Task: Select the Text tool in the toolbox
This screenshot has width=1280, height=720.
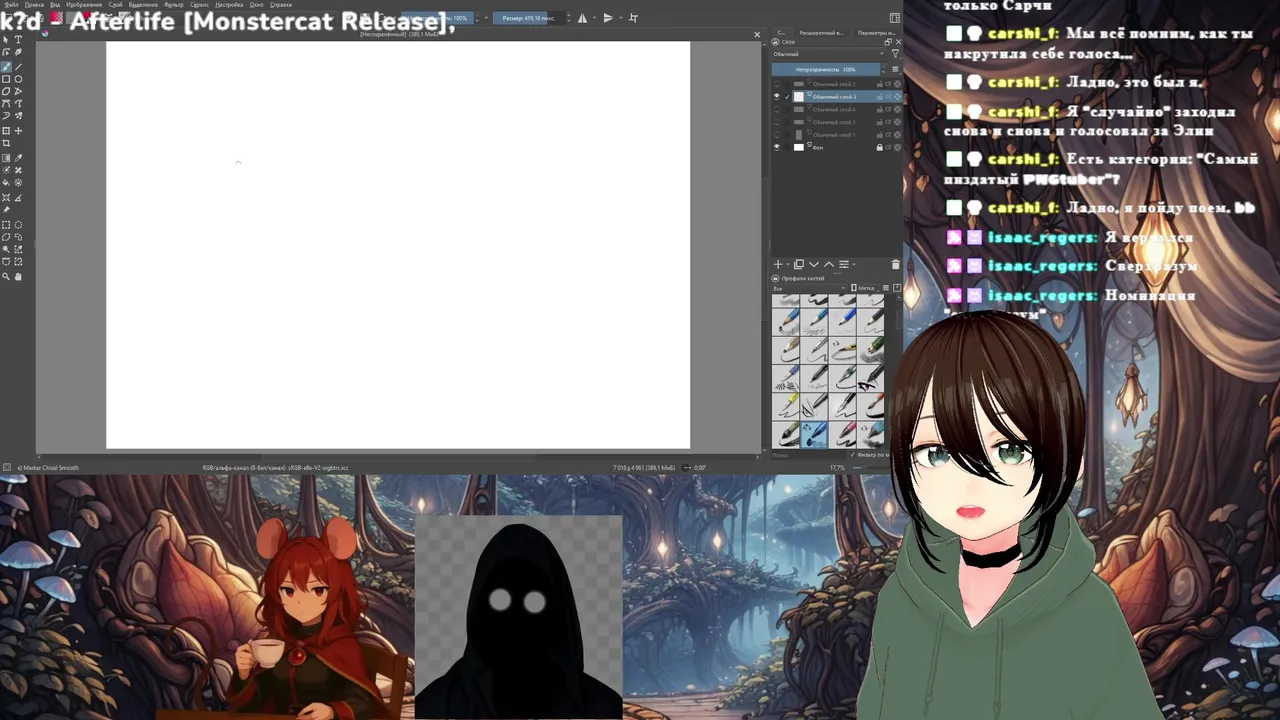Action: (18, 40)
